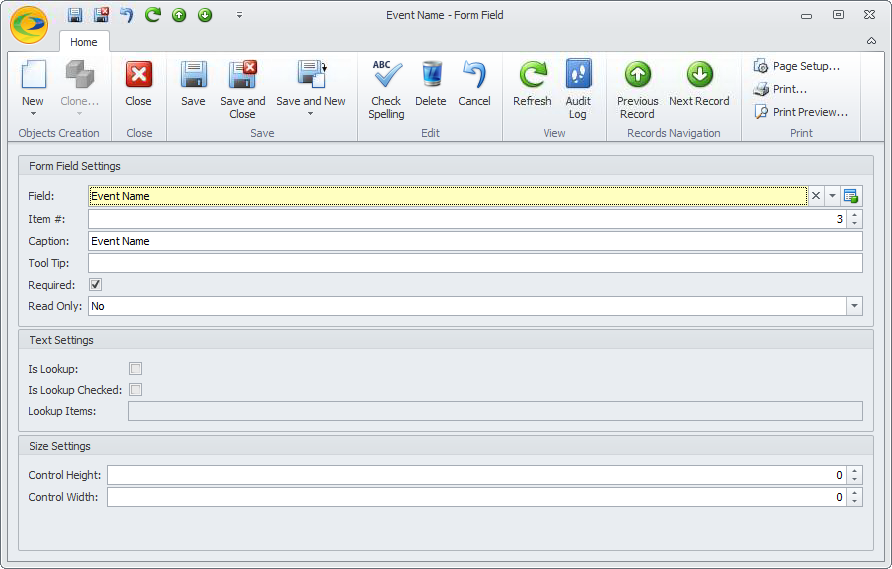892x569 pixels.
Task: Collapse the ribbon with the chevron
Action: pyautogui.click(x=871, y=41)
